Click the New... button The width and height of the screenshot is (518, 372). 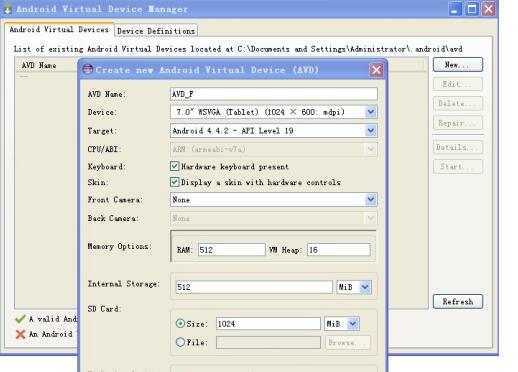click(x=458, y=65)
